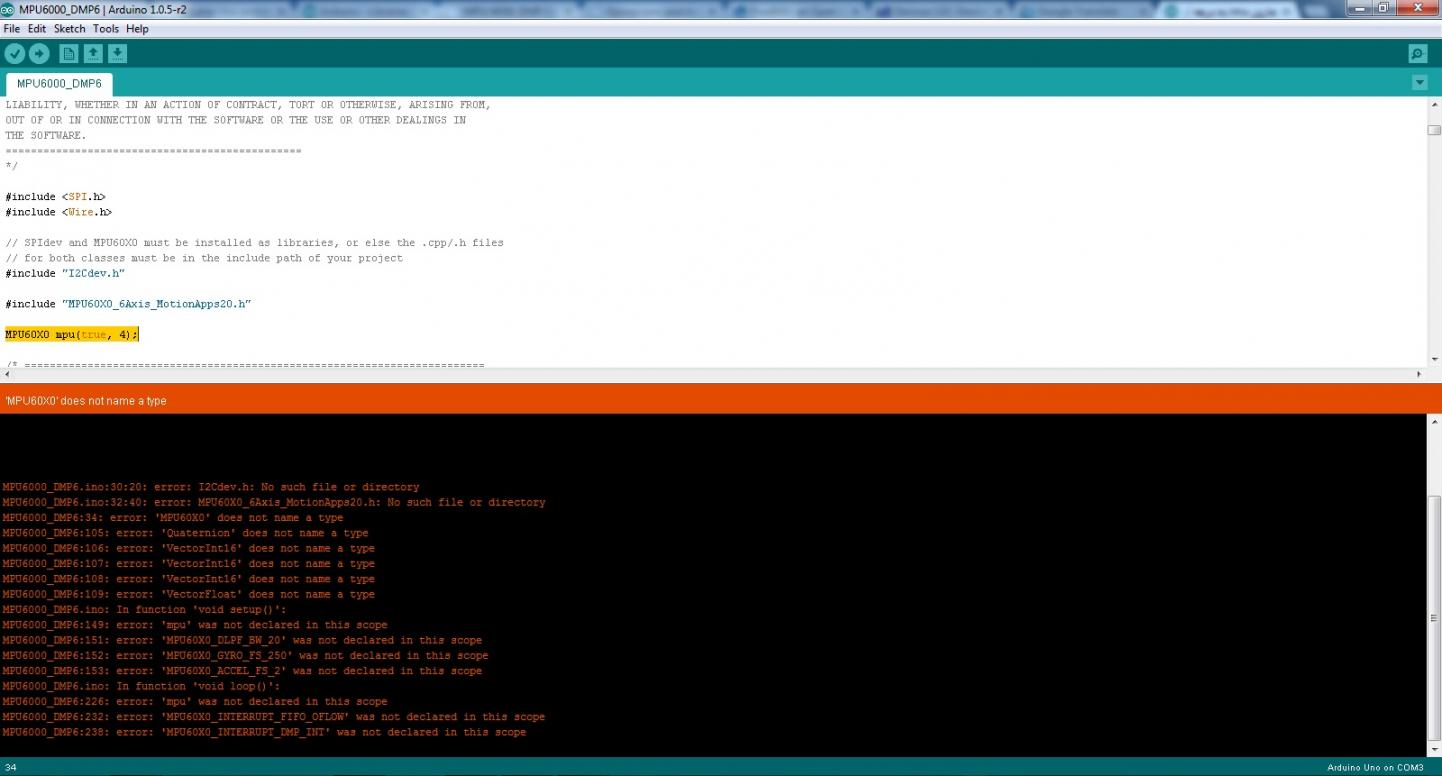The height and width of the screenshot is (776, 1442).
Task: Click the editor horizontal scrollbar left arrow
Action: pyautogui.click(x=7, y=374)
